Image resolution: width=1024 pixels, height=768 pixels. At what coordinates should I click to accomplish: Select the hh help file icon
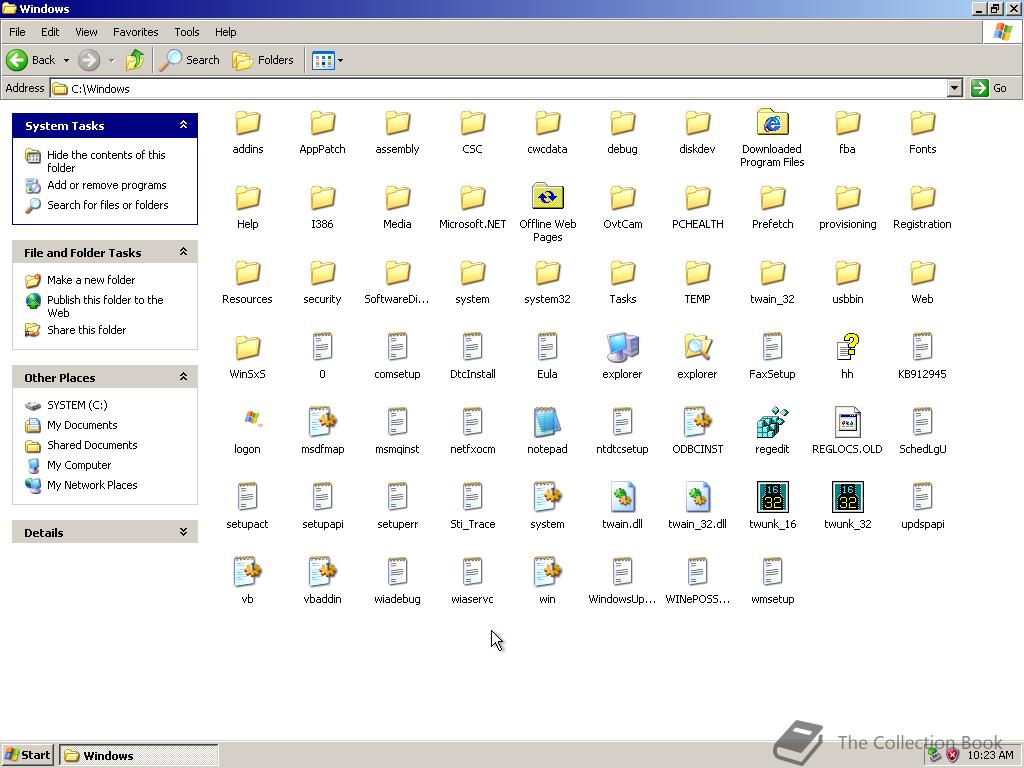tap(847, 347)
